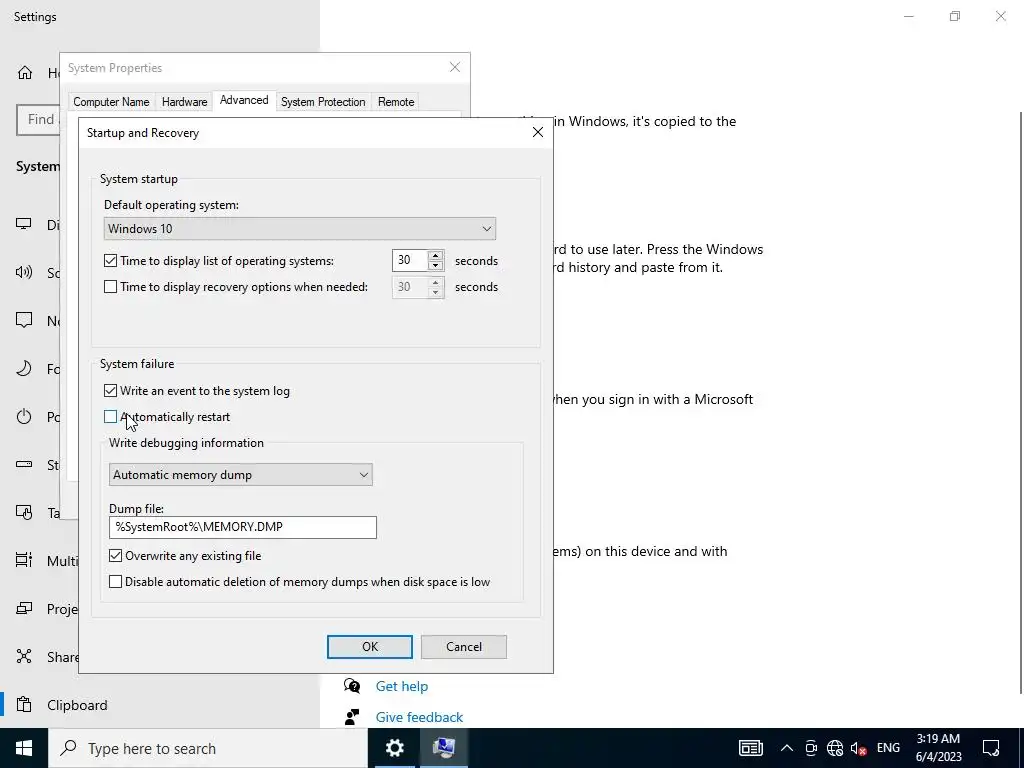Open Shared experiences via its icon
The image size is (1024, 768).
pos(24,656)
